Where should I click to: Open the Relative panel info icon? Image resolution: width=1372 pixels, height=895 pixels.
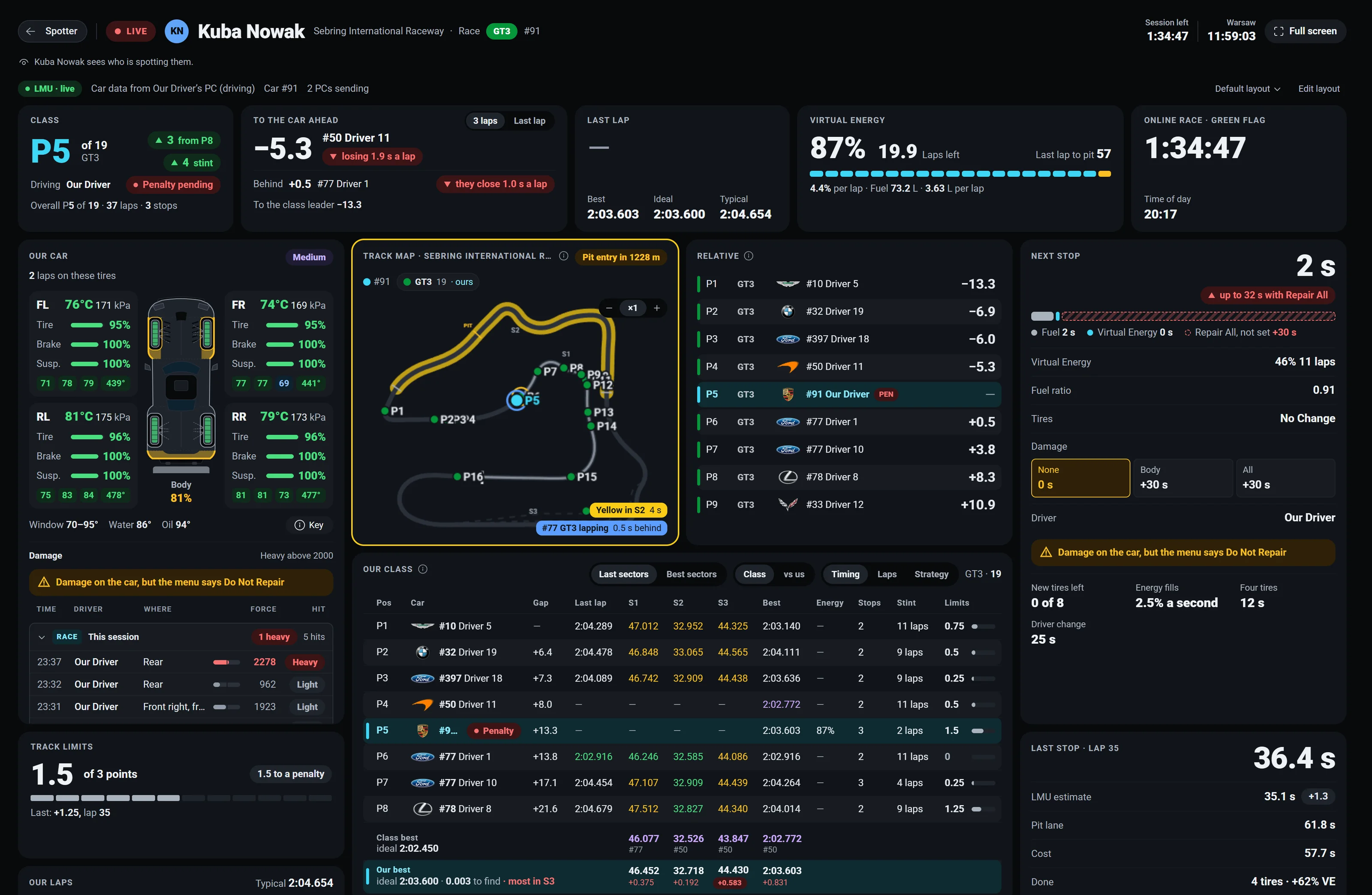[748, 256]
